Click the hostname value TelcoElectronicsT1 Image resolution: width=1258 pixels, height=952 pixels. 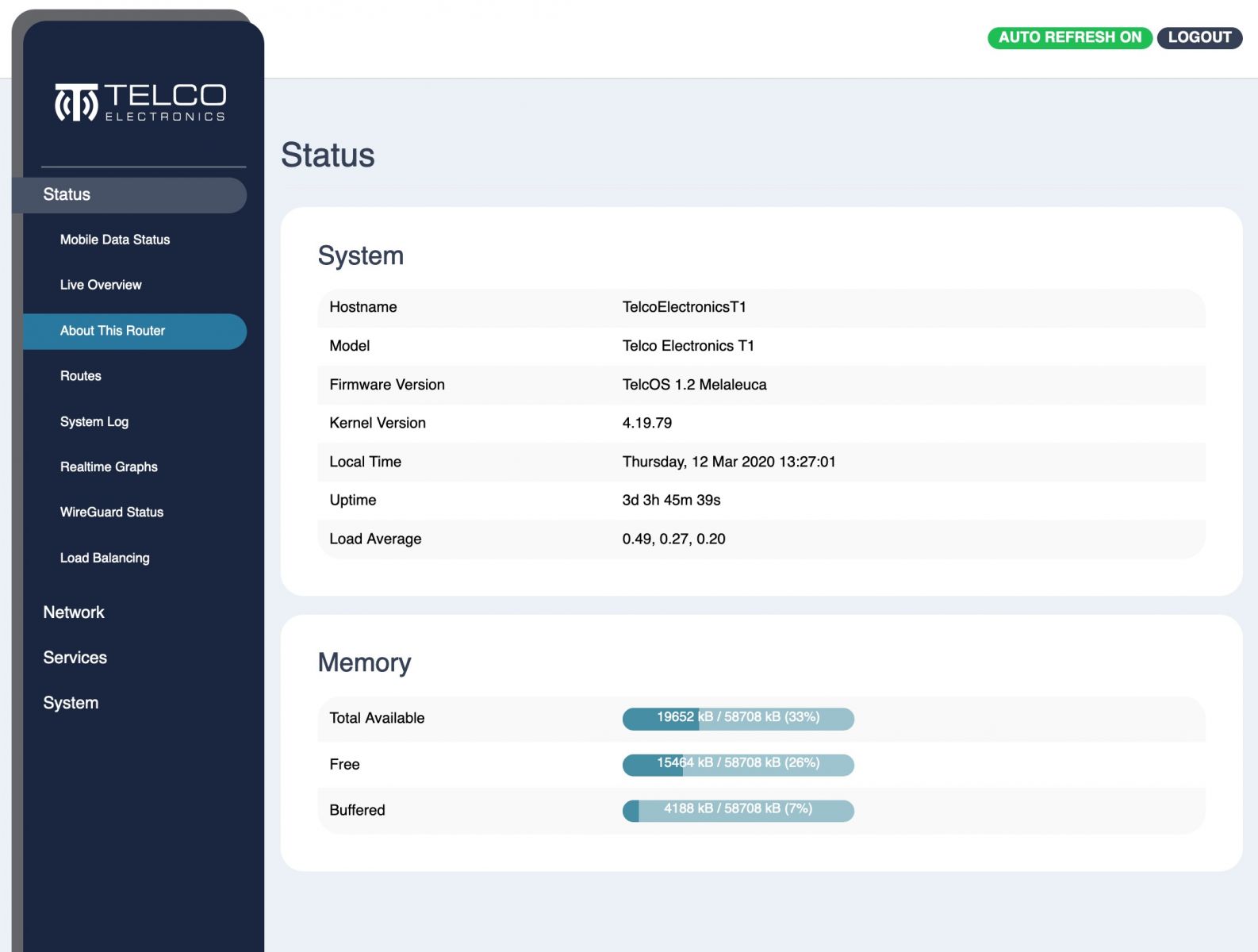[684, 307]
